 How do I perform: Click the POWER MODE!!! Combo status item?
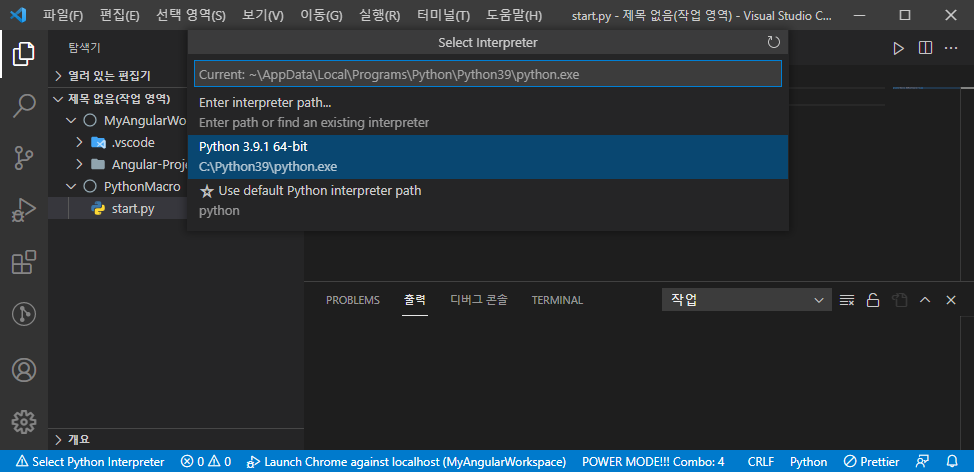pos(653,462)
